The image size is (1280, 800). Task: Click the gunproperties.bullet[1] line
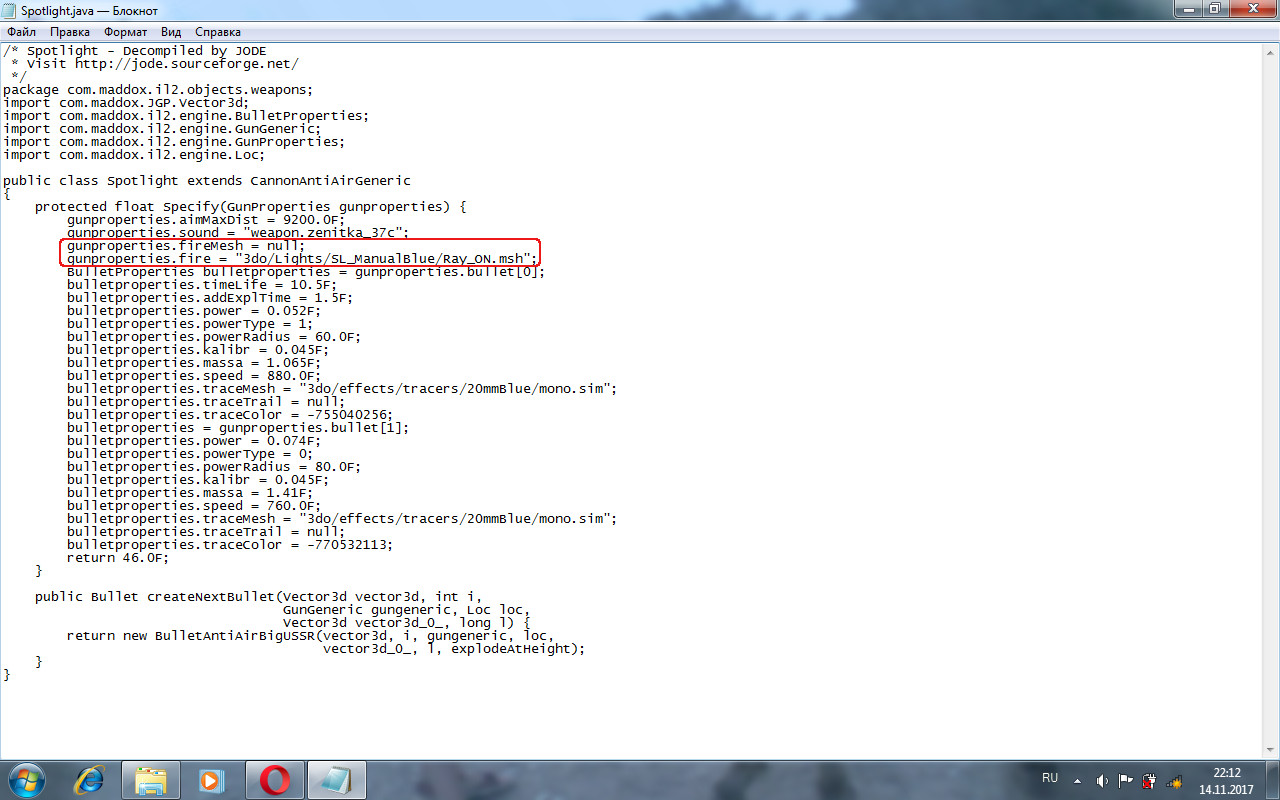click(238, 428)
